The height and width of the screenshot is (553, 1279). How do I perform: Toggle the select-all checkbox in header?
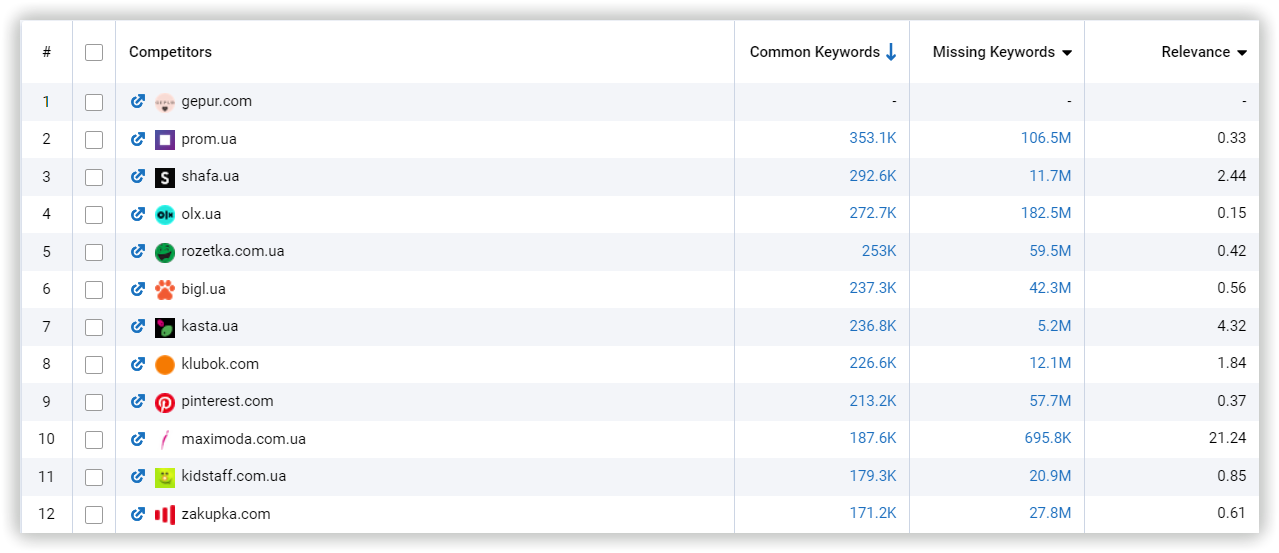click(x=94, y=52)
